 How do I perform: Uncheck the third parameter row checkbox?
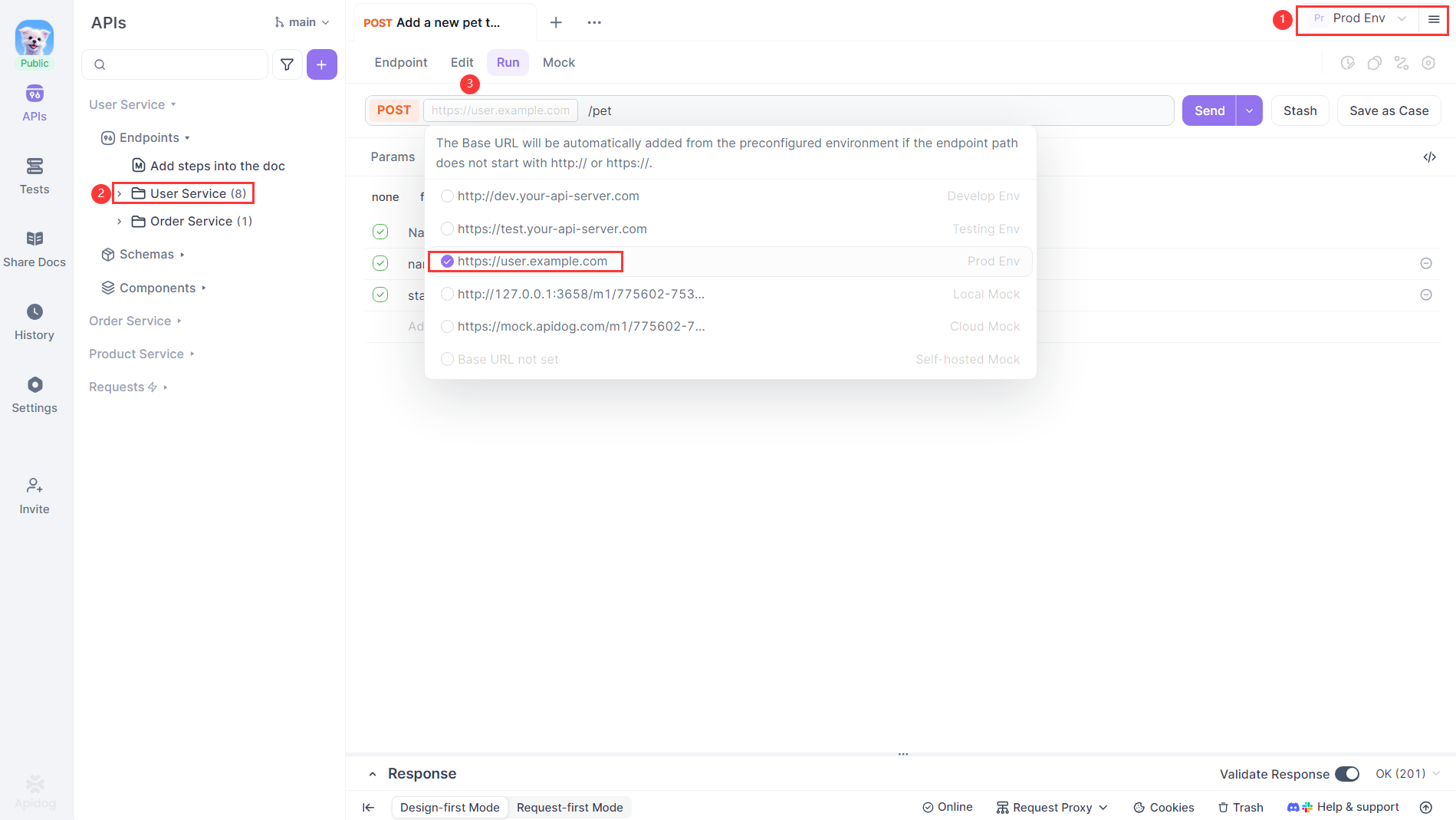click(x=380, y=295)
